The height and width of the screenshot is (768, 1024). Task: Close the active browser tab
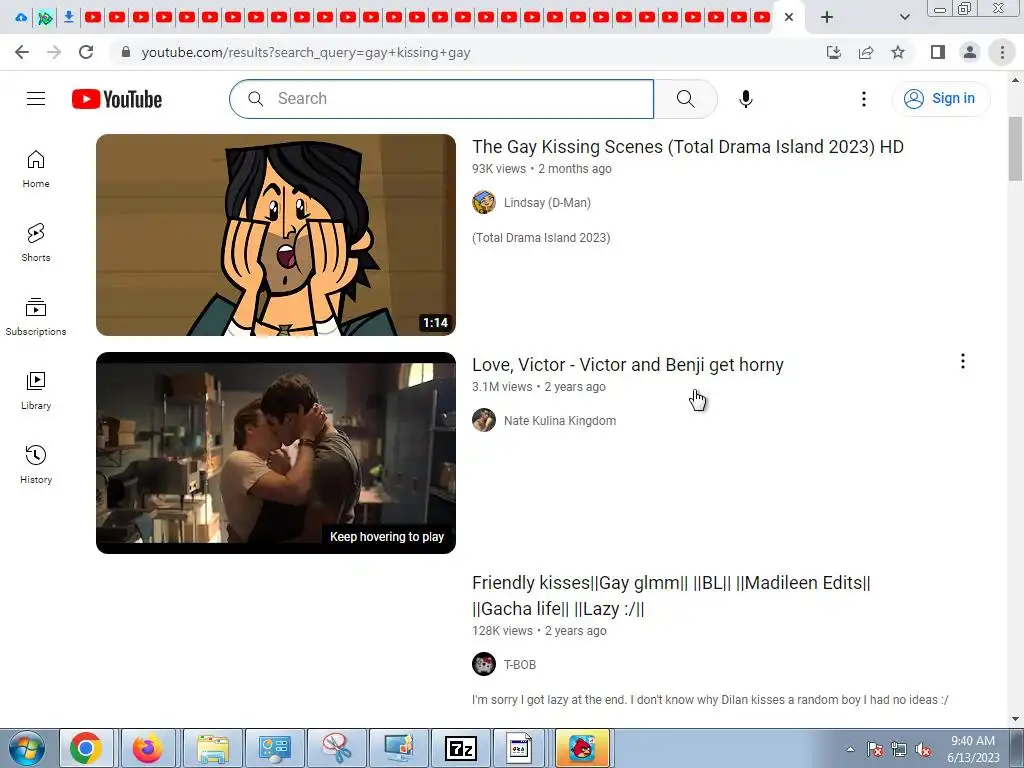(789, 17)
